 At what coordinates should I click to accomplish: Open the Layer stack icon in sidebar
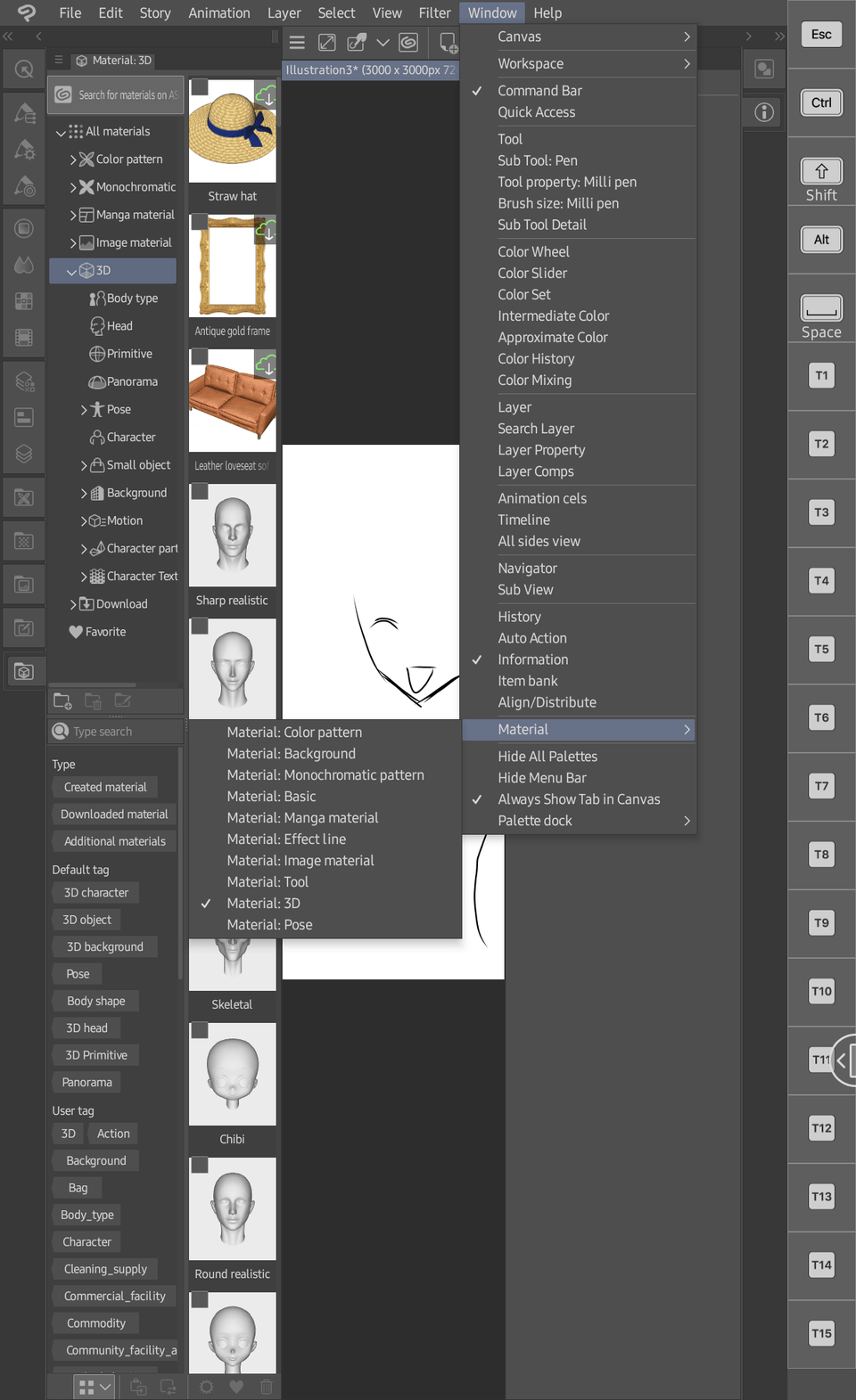pyautogui.click(x=24, y=454)
